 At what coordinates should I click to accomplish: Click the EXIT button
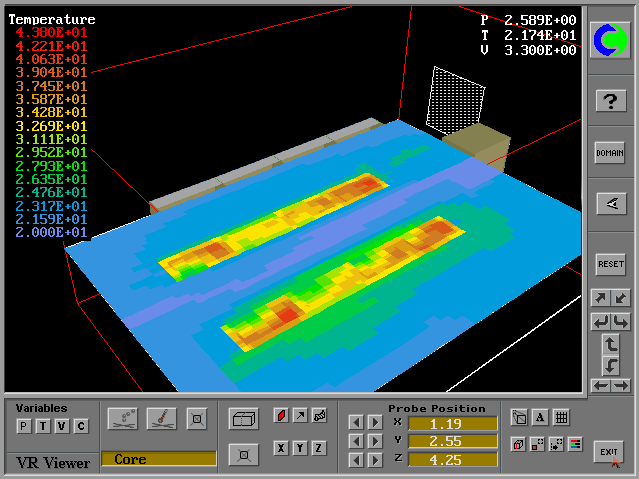(608, 451)
